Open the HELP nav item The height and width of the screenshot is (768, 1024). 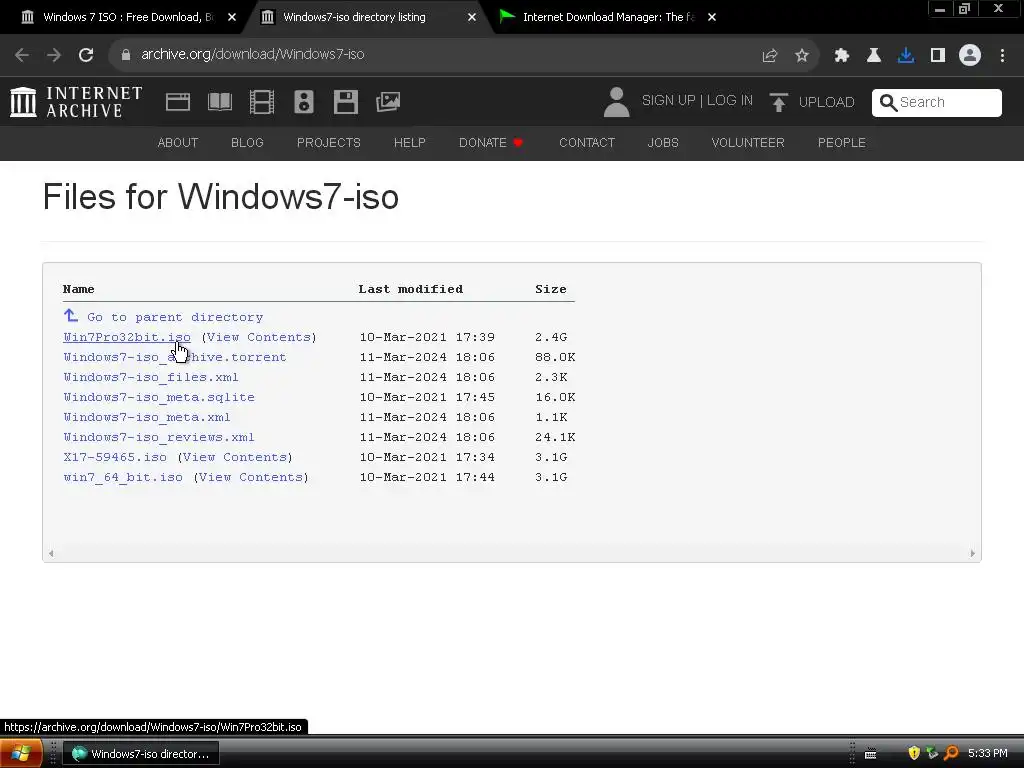pos(409,142)
